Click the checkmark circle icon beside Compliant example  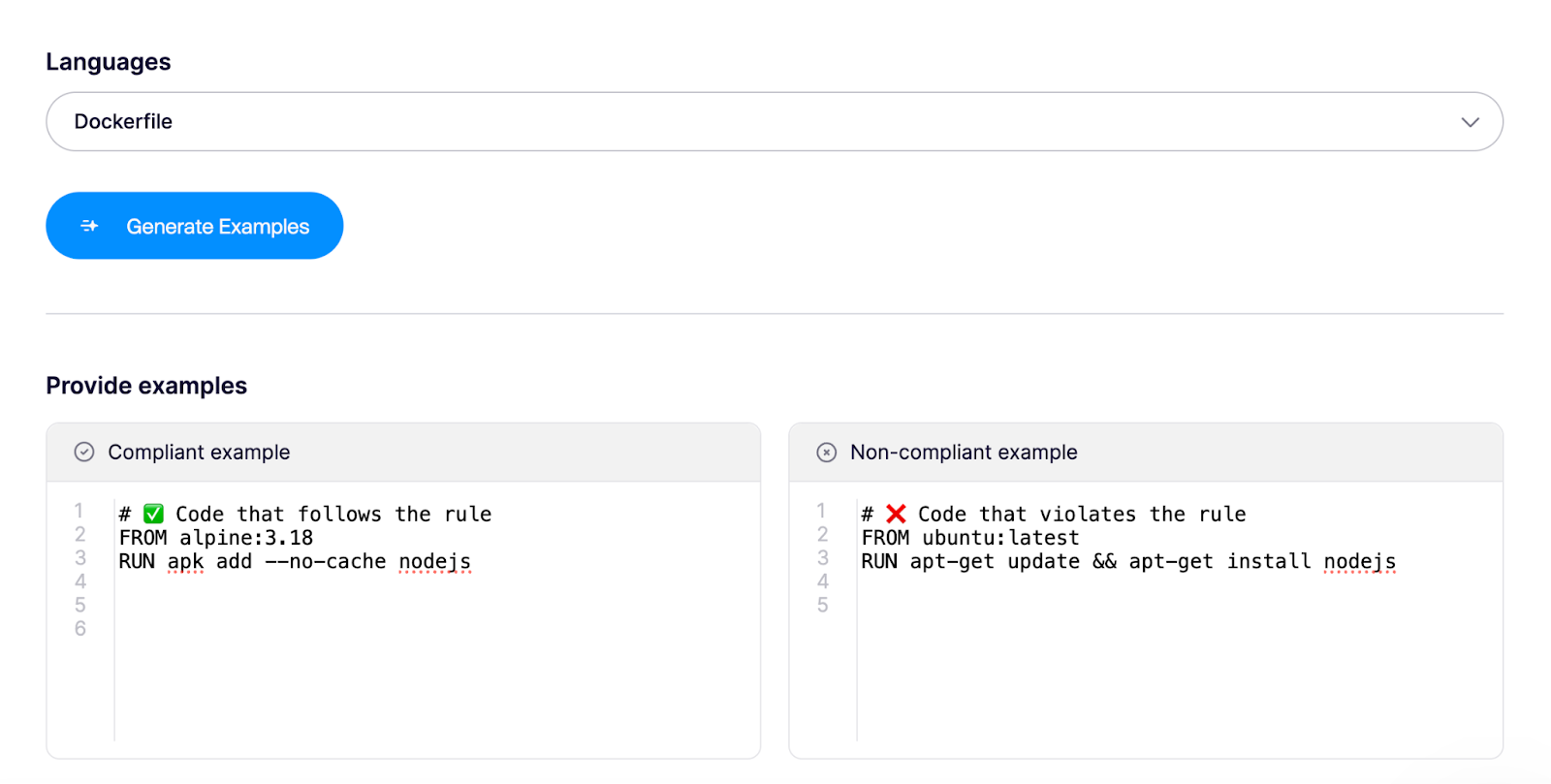point(84,452)
